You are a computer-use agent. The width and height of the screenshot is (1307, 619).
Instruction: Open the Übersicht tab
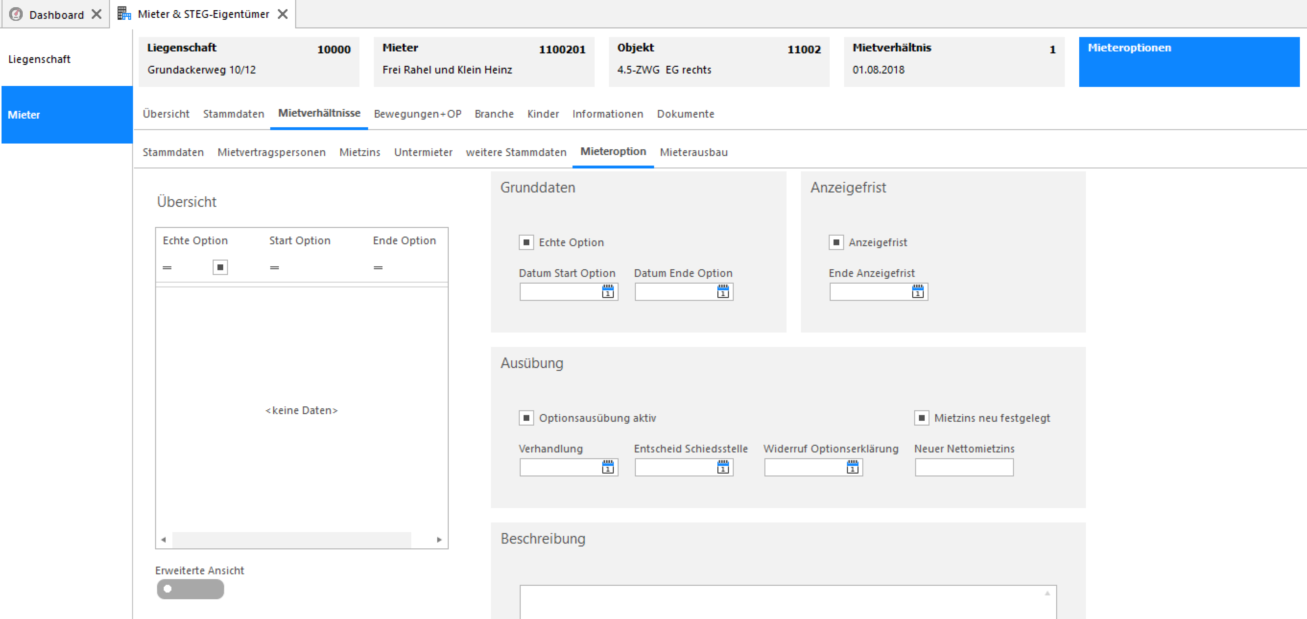pos(166,114)
